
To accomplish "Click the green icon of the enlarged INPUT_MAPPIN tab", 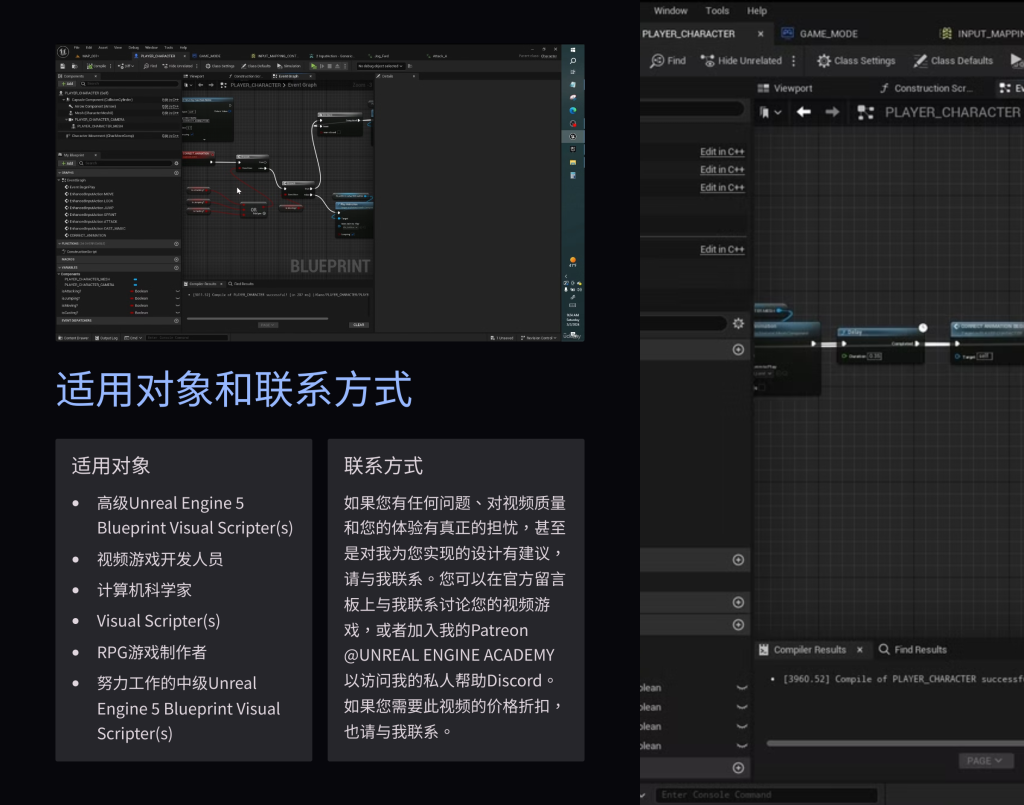I will tap(945, 33).
